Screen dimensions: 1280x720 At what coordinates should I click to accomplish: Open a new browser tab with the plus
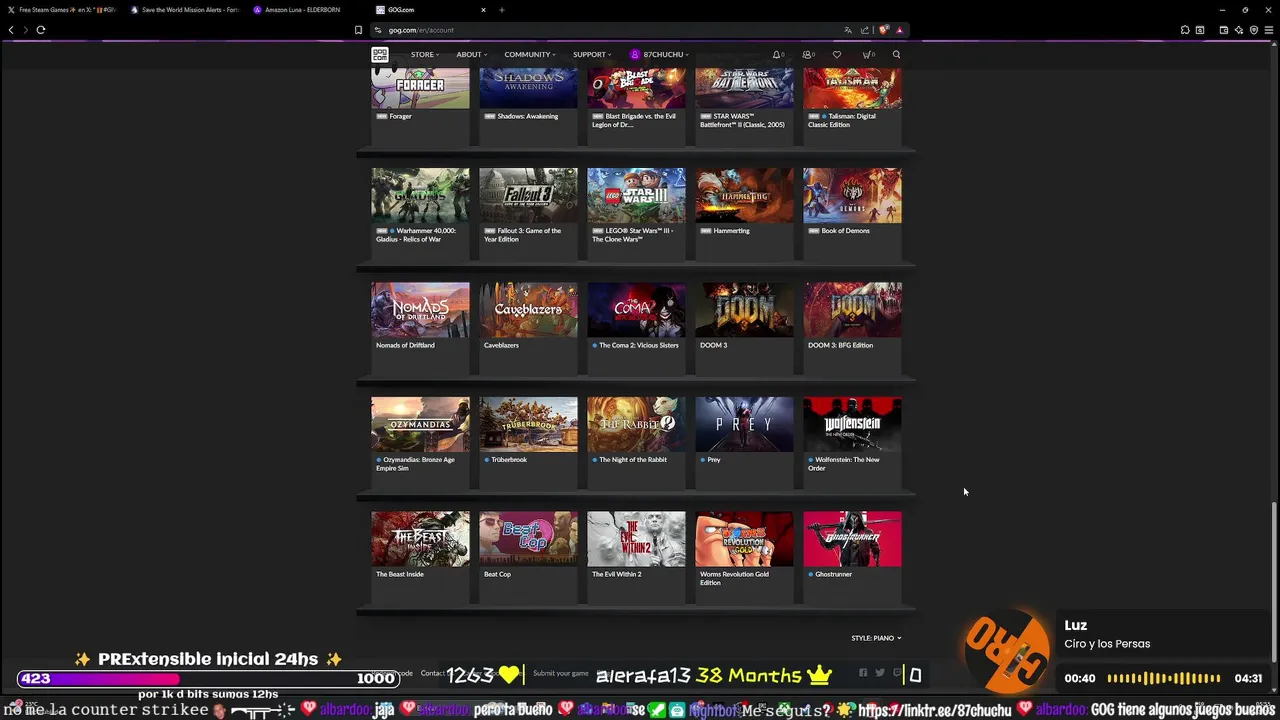[502, 10]
